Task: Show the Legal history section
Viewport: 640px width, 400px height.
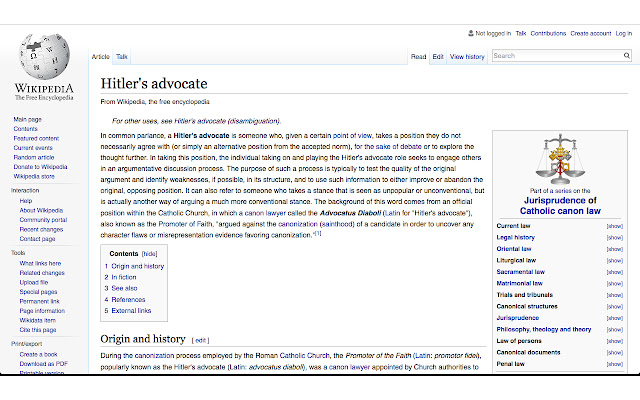Action: (x=615, y=238)
